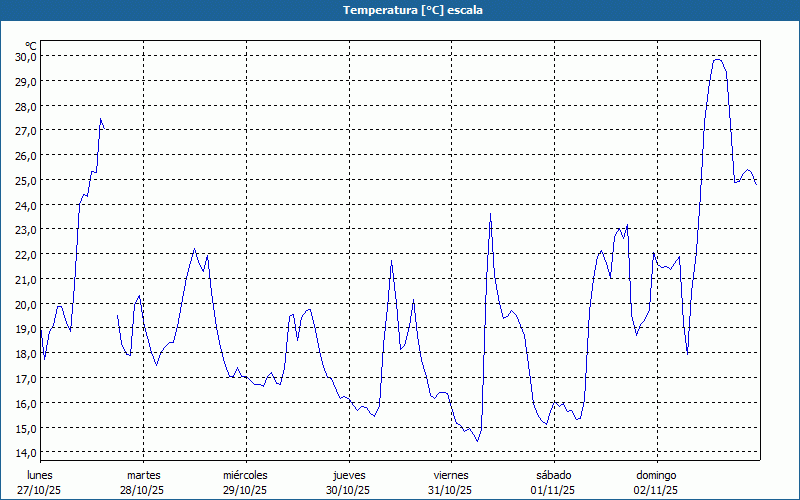Viewport: 800px width, 500px height.
Task: Click the temperature peak near 30 °C on Sunday
Action: tap(718, 60)
